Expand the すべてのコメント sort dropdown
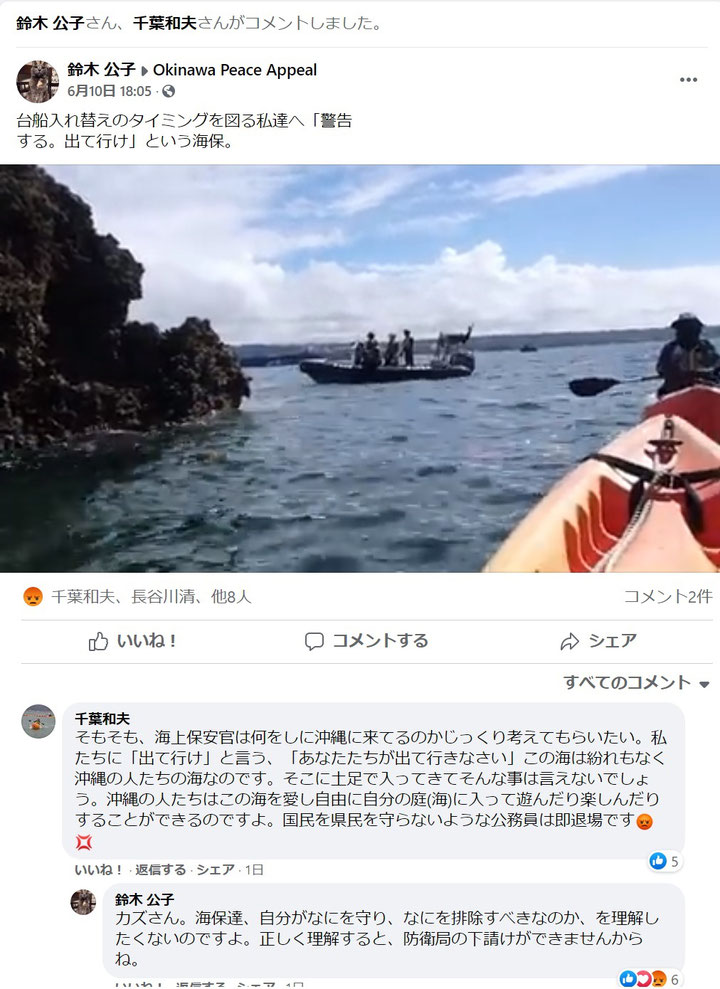 point(636,682)
